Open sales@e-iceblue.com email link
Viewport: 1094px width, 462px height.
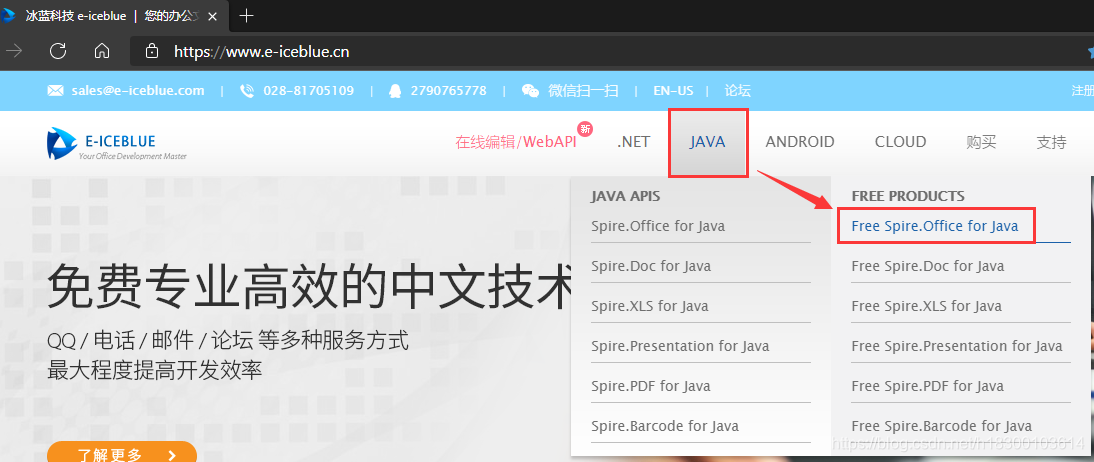pyautogui.click(x=137, y=91)
